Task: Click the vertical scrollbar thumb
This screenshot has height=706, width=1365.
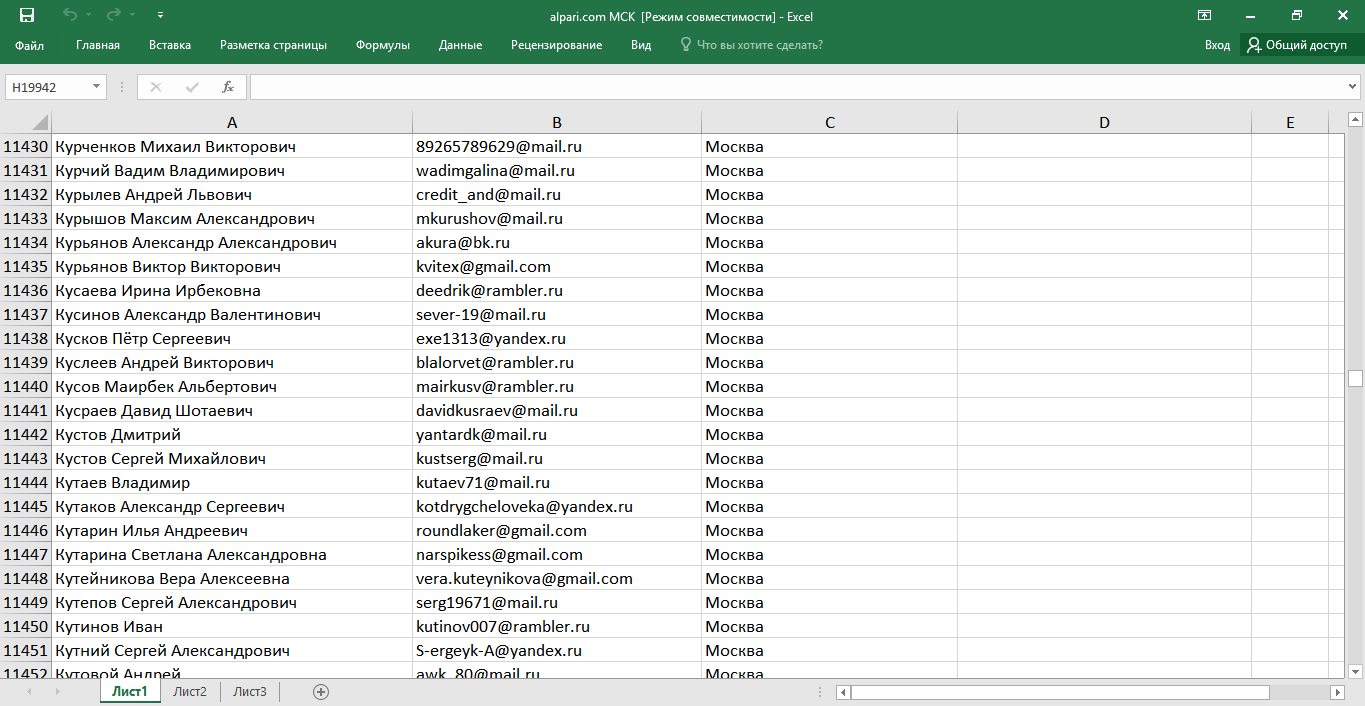Action: coord(1355,378)
